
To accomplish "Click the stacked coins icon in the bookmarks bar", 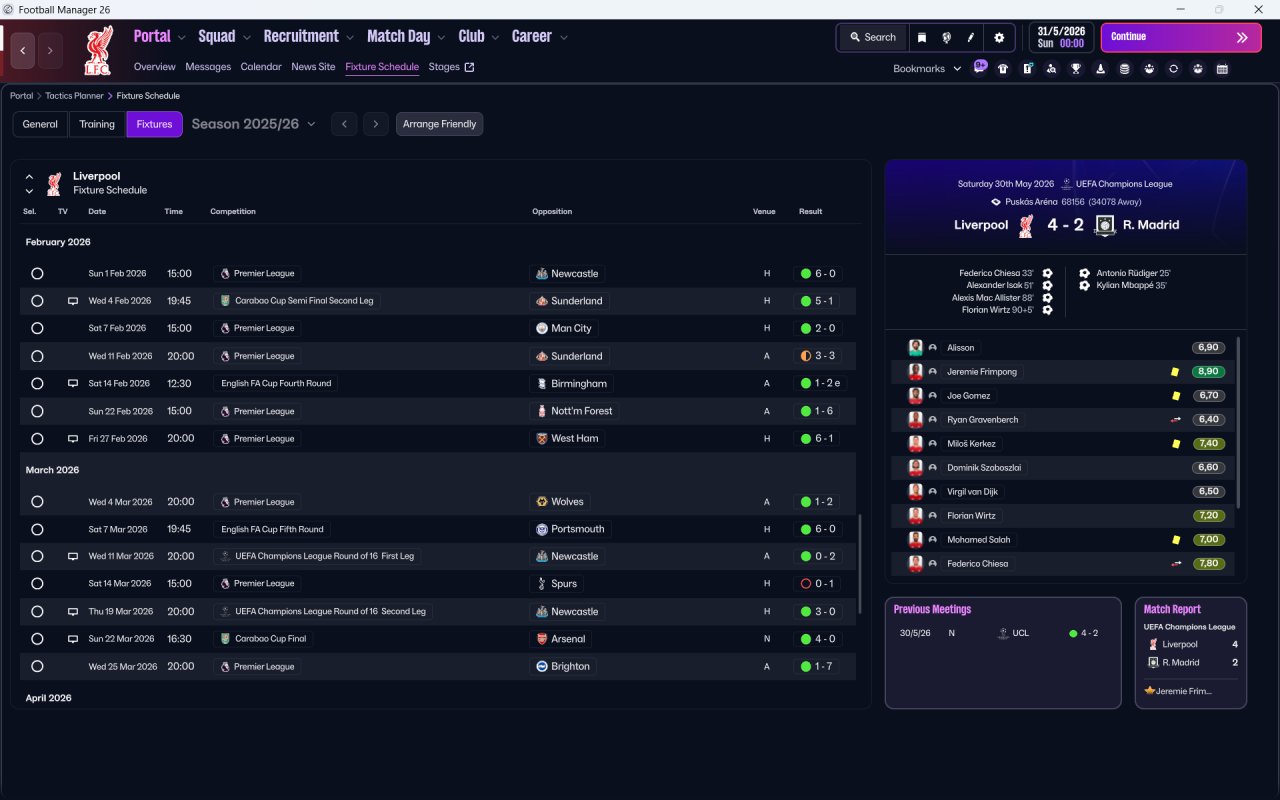I will pos(1124,69).
